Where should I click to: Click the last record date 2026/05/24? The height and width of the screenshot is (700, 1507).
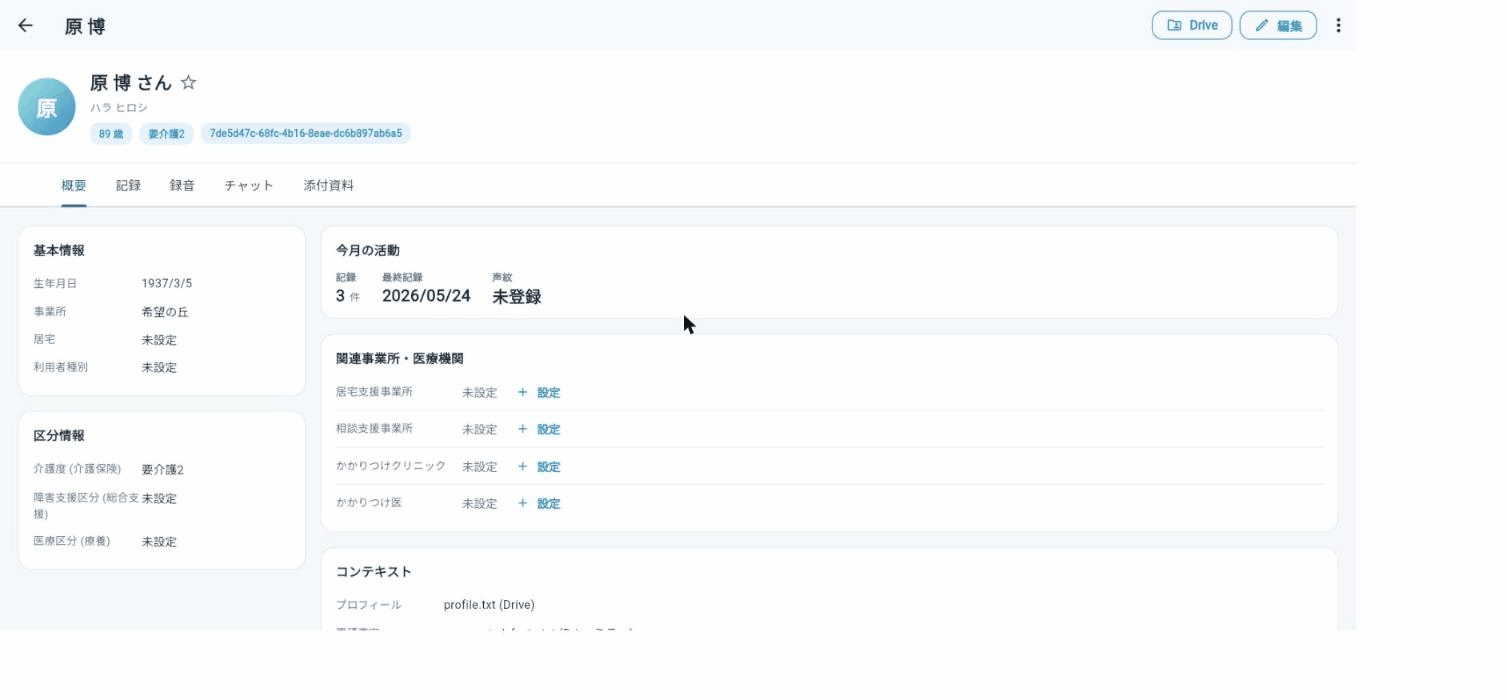[426, 297]
